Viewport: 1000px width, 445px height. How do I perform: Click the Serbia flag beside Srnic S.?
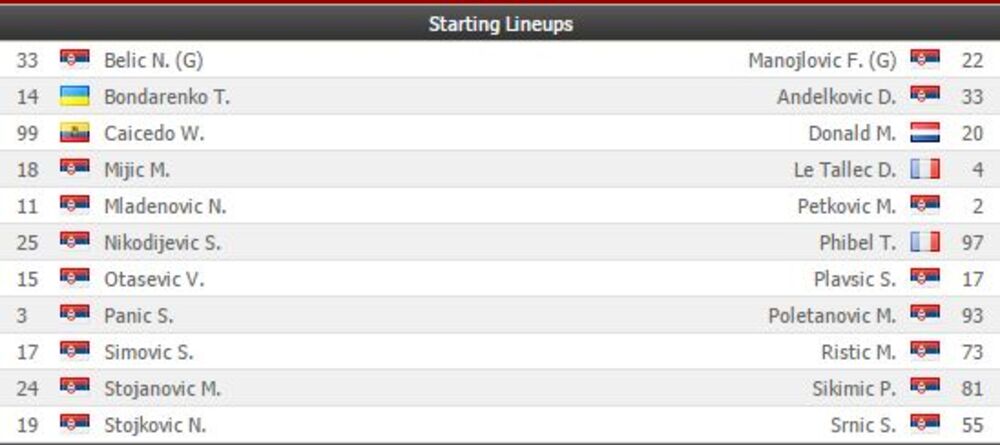925,425
